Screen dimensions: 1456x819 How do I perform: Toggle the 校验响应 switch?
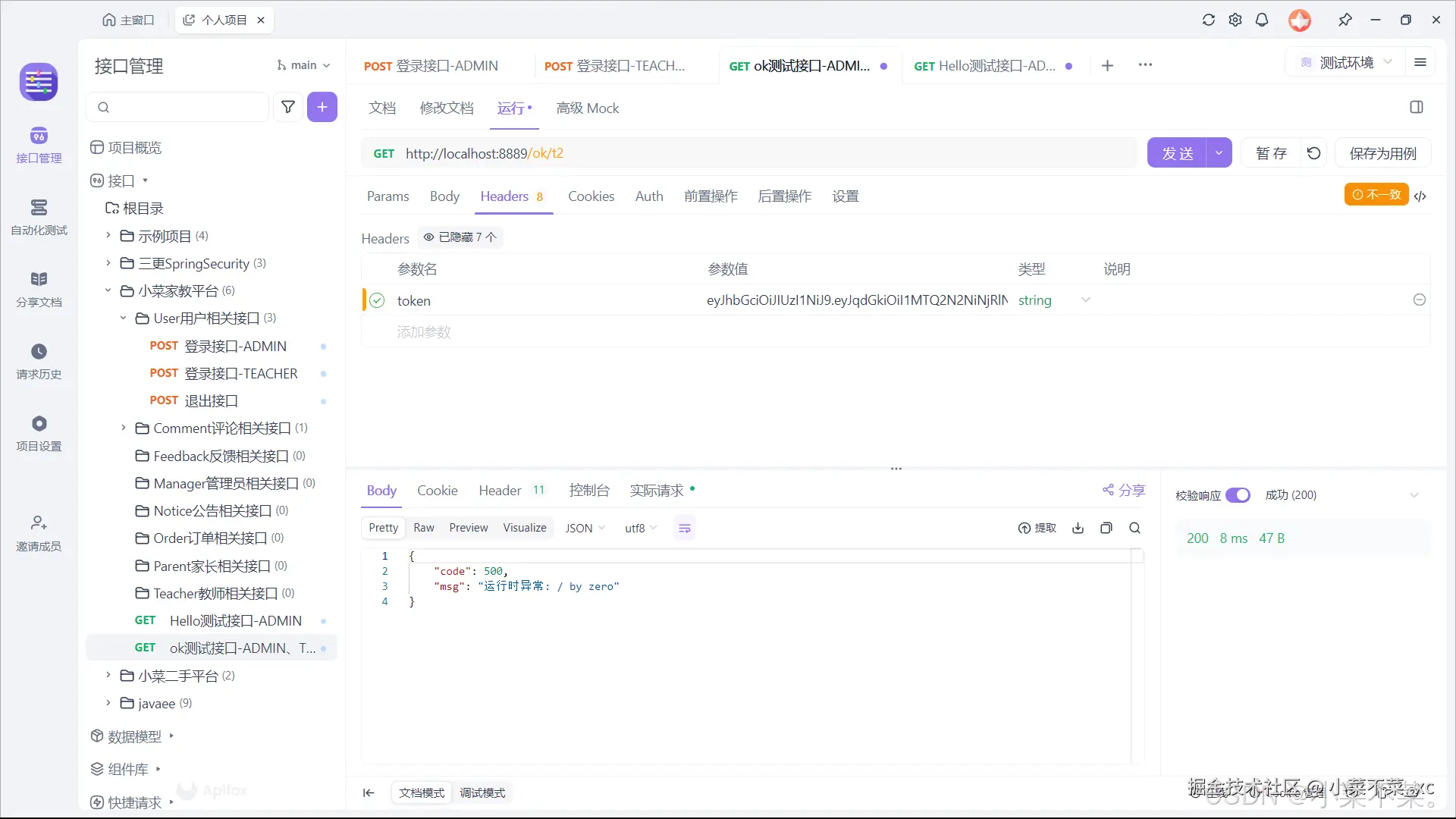pyautogui.click(x=1238, y=495)
